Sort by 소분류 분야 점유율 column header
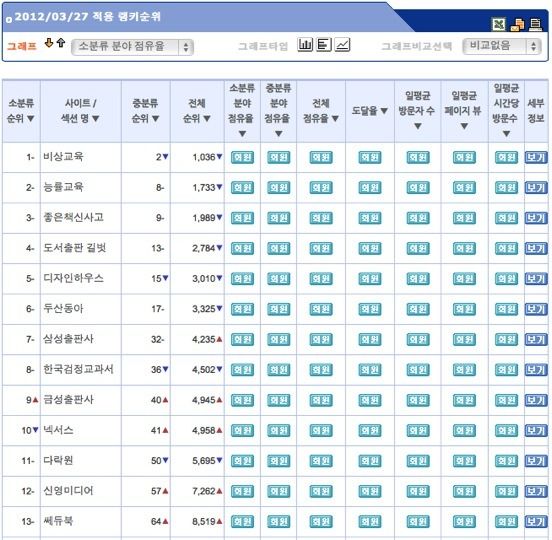552x540 pixels. pyautogui.click(x=242, y=111)
